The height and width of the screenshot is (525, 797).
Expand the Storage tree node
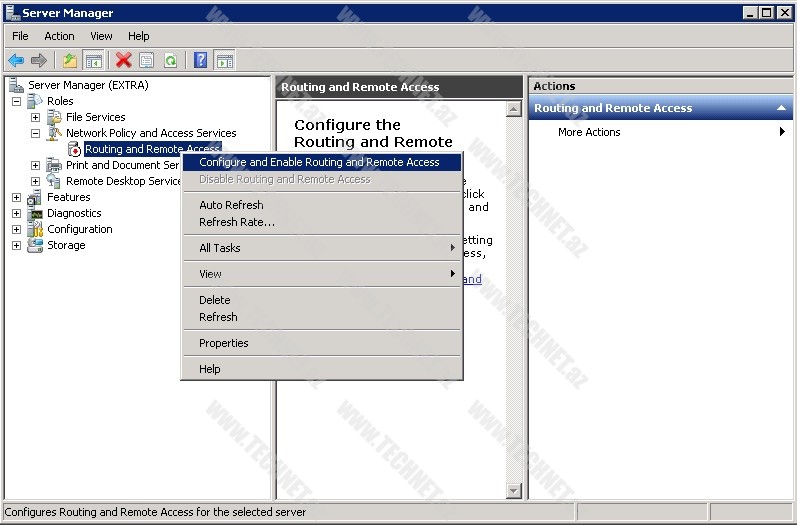[16, 245]
